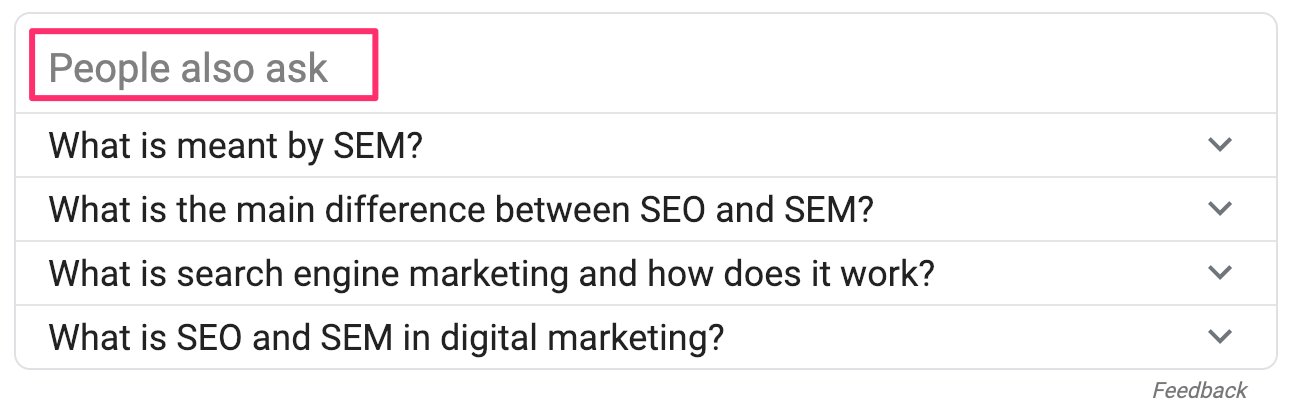Expand 'What is the main difference between SEO and SEM?'
Screen dimensions: 1294x412
tap(461, 209)
